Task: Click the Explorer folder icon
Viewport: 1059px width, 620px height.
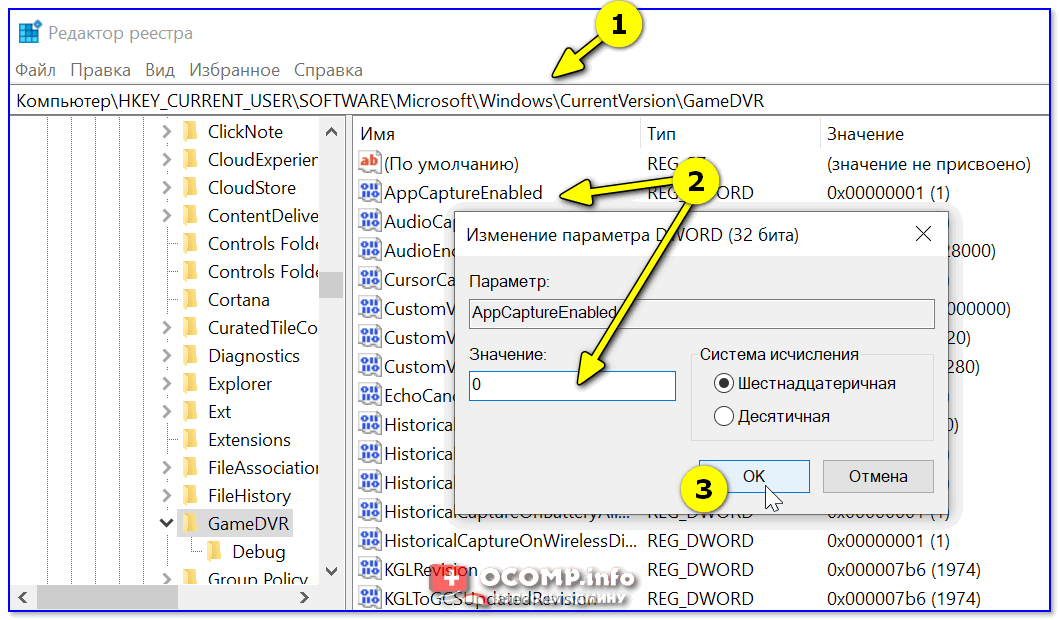Action: pos(190,384)
